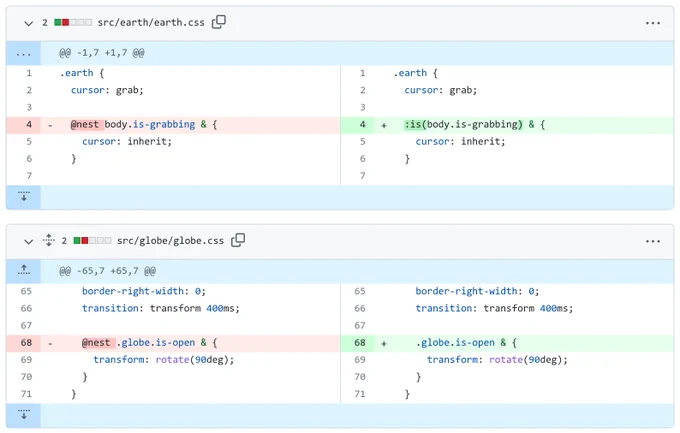Click 'cursor: inherit;' on the right side

pos(460,141)
